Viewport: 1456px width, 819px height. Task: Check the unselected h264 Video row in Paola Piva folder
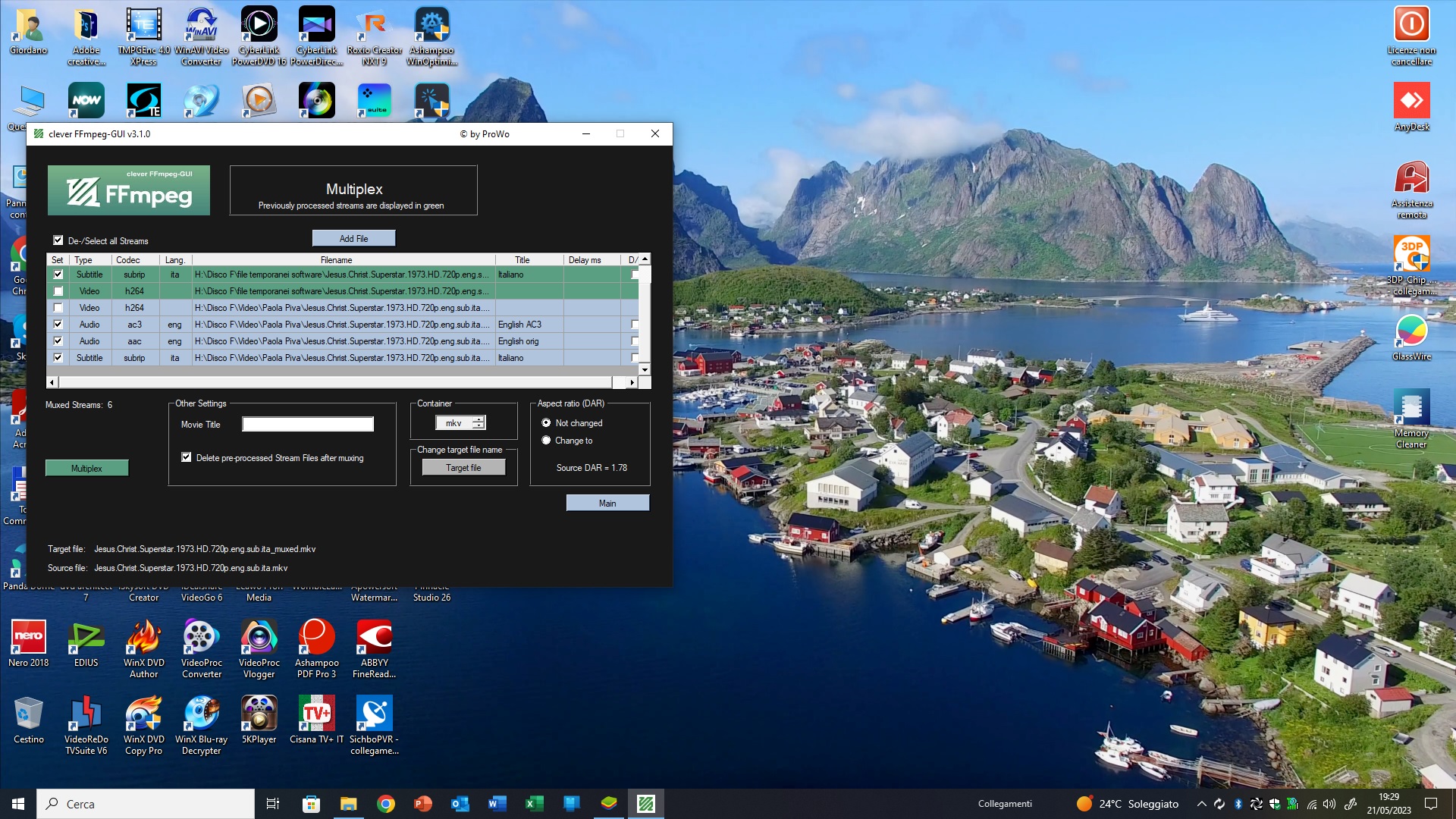pos(58,308)
